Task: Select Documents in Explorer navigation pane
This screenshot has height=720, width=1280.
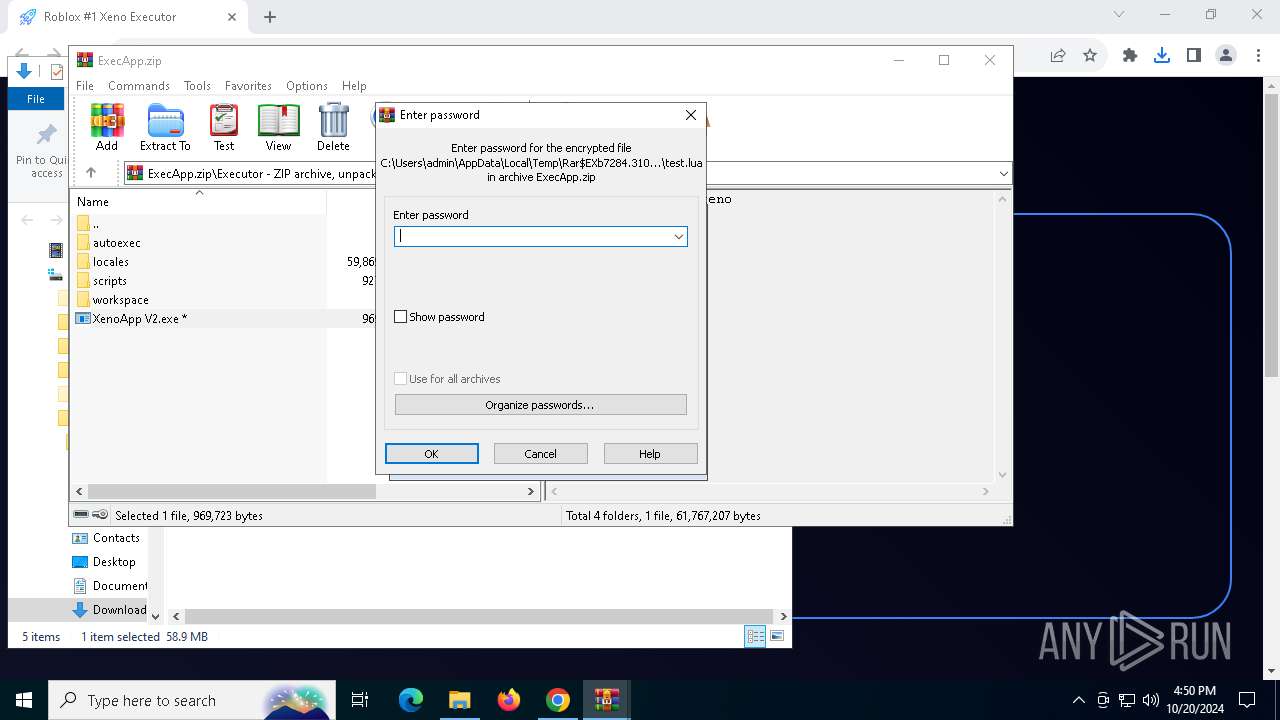Action: pos(111,586)
